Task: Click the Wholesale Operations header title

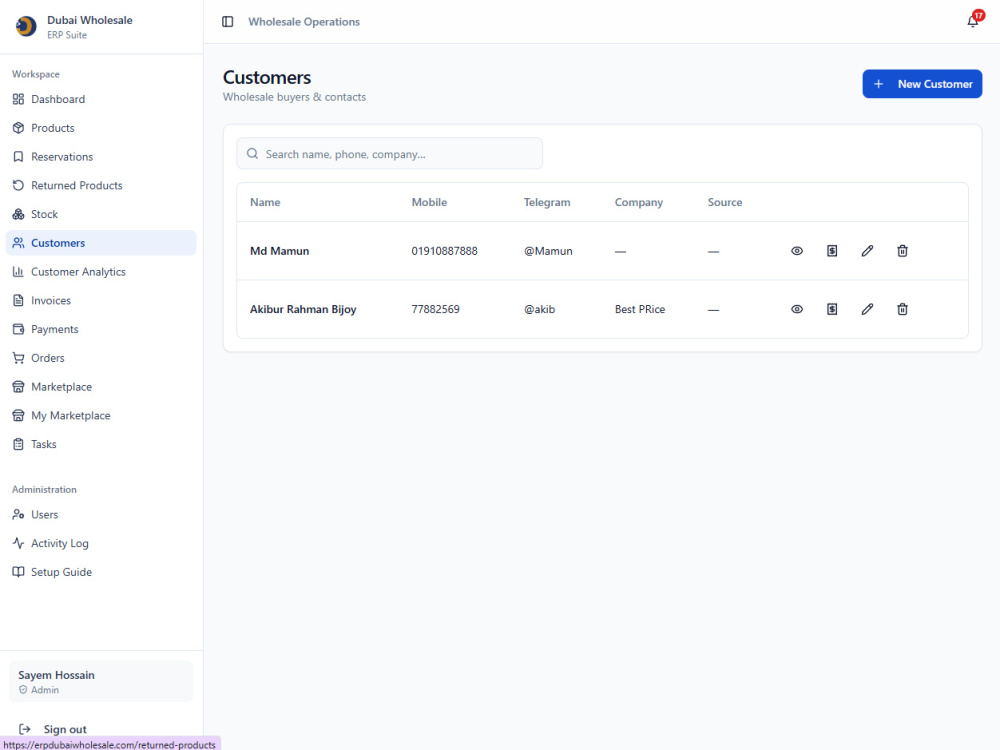Action: 304,22
